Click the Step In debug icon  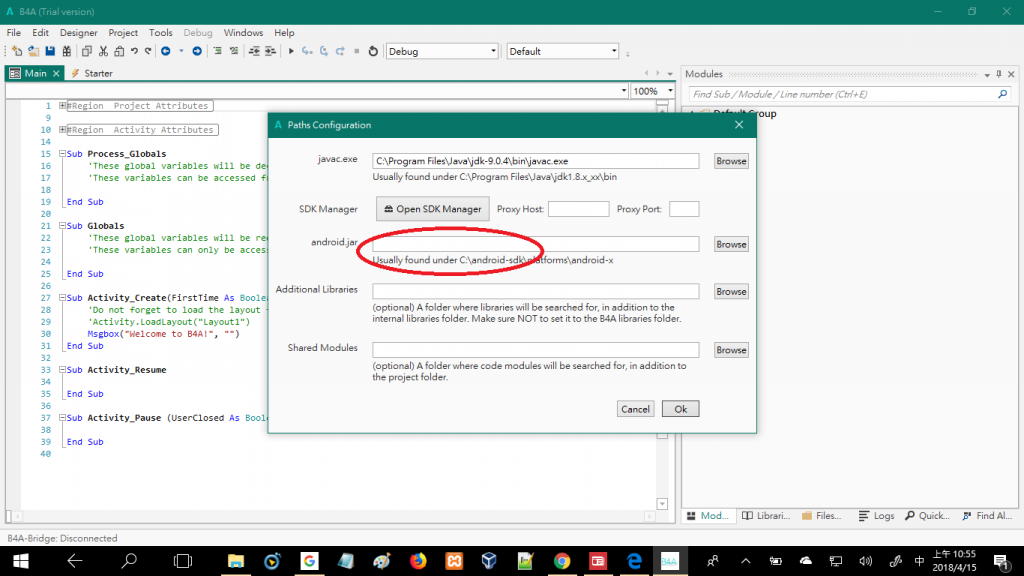click(307, 51)
